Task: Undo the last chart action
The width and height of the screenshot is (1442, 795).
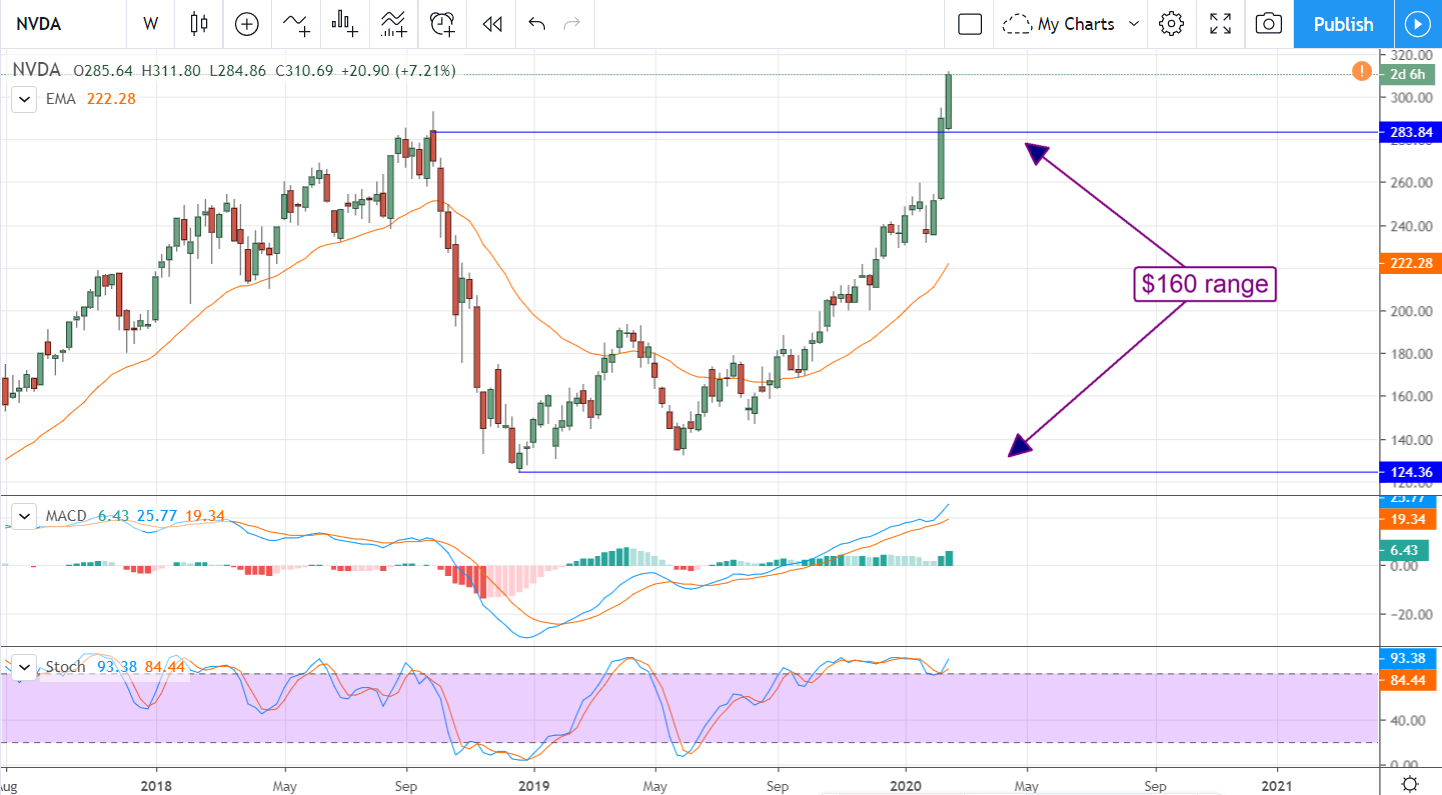Action: pyautogui.click(x=537, y=24)
